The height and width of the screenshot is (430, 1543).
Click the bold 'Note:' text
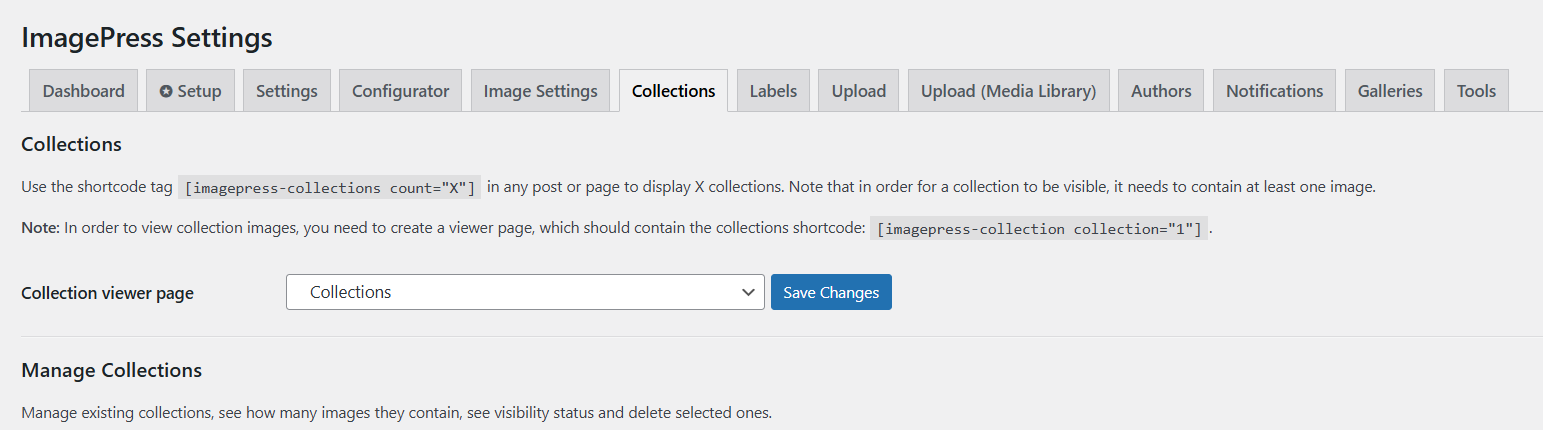[41, 228]
